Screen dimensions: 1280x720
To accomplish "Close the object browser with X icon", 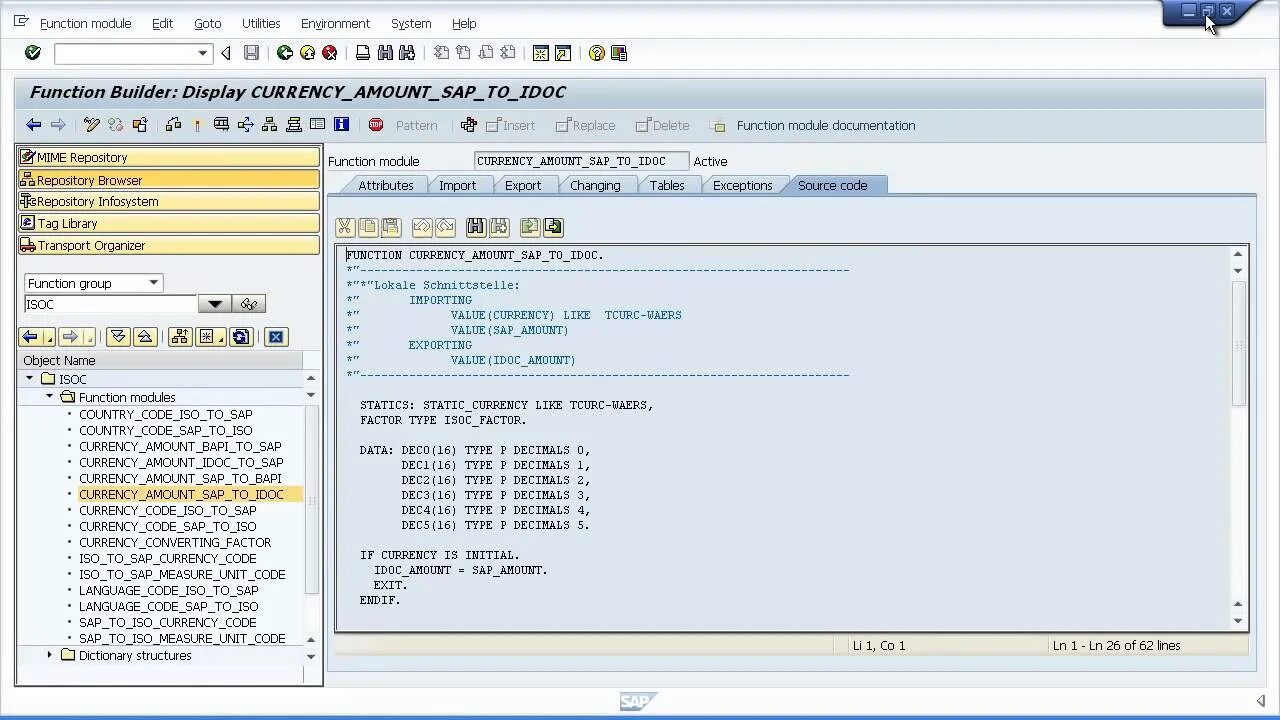I will click(276, 337).
